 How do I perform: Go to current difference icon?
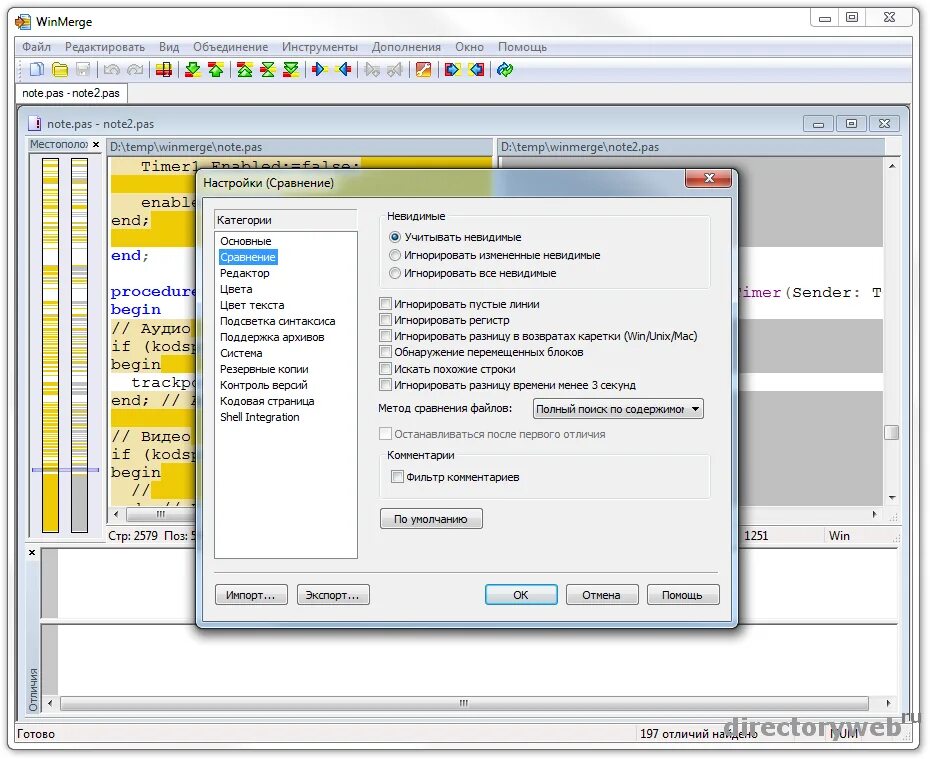[x=267, y=69]
